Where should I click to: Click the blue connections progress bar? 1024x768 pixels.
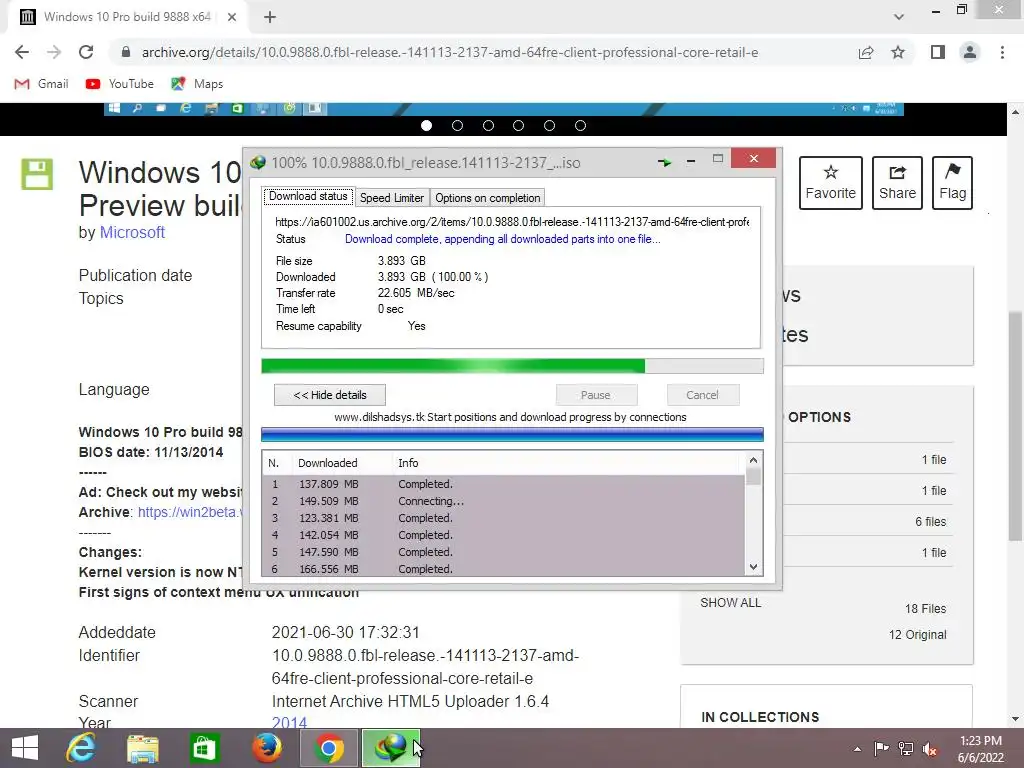pos(512,434)
